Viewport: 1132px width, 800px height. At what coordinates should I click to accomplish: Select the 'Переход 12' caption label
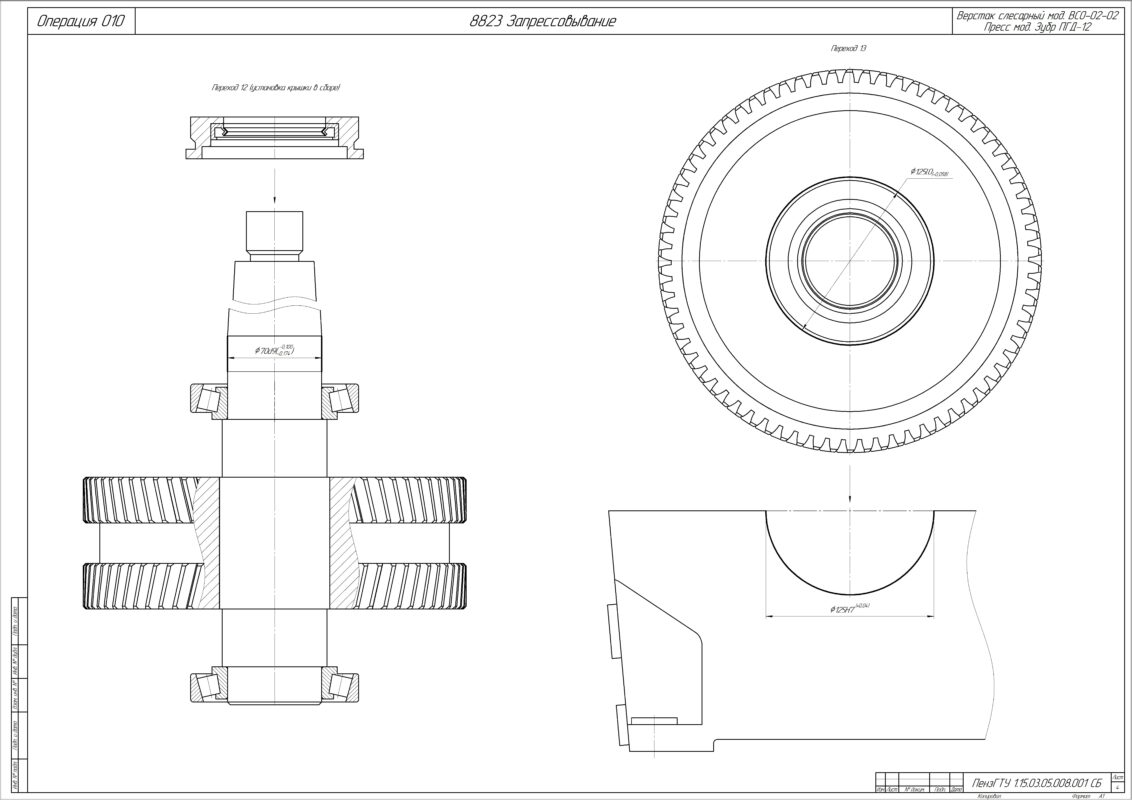click(x=276, y=89)
